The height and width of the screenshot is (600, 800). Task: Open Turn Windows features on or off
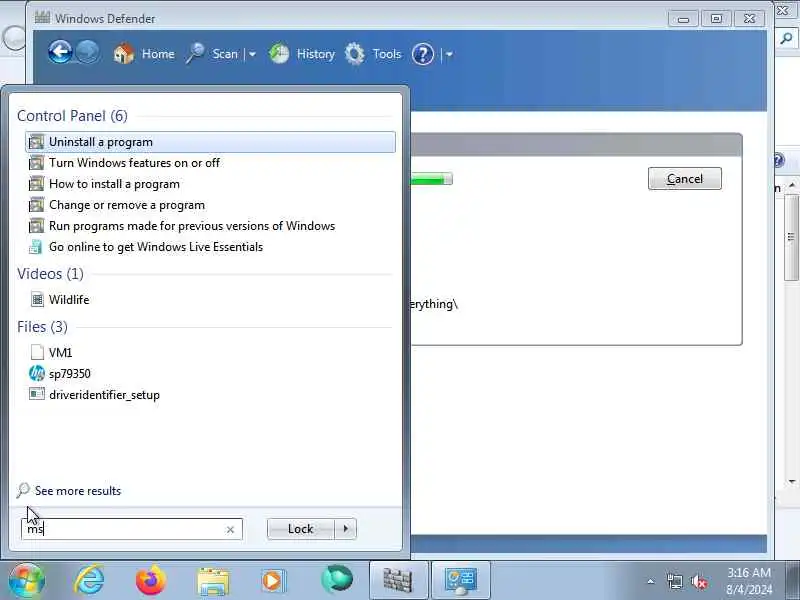pos(210,163)
